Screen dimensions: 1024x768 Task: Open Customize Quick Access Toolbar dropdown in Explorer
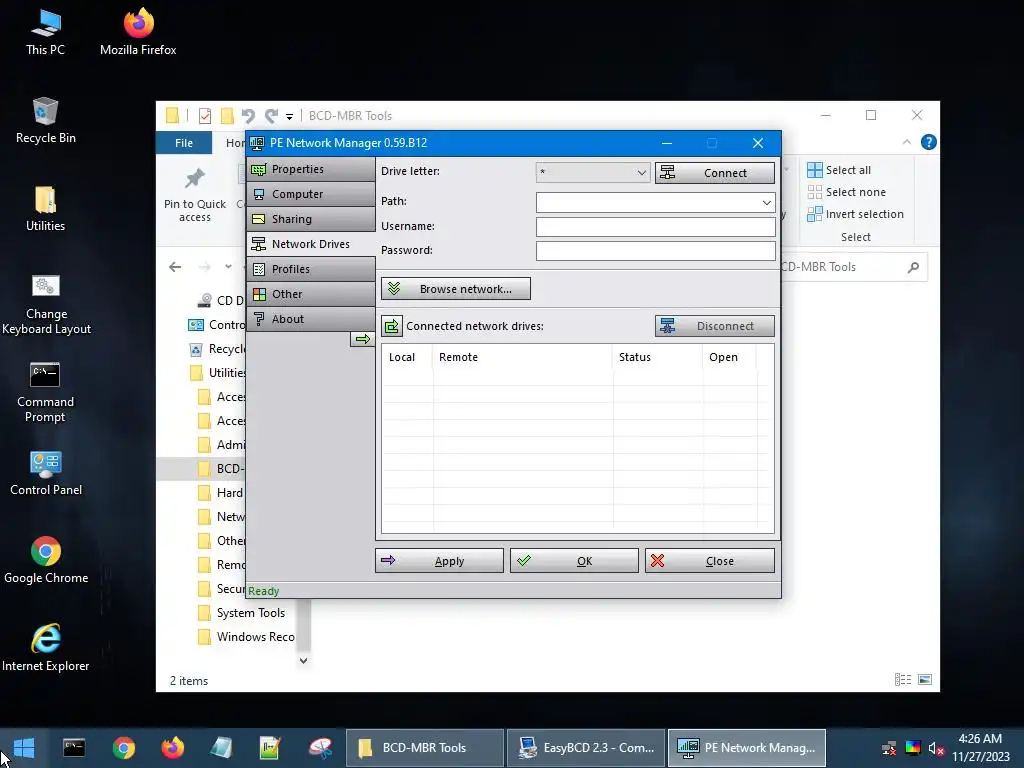click(289, 117)
